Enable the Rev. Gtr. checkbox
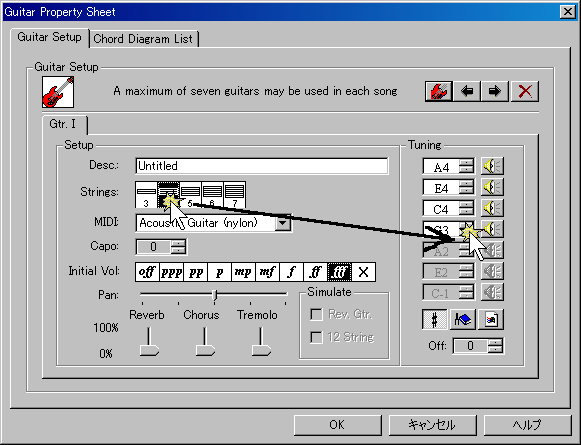This screenshot has width=581, height=445. pos(316,314)
